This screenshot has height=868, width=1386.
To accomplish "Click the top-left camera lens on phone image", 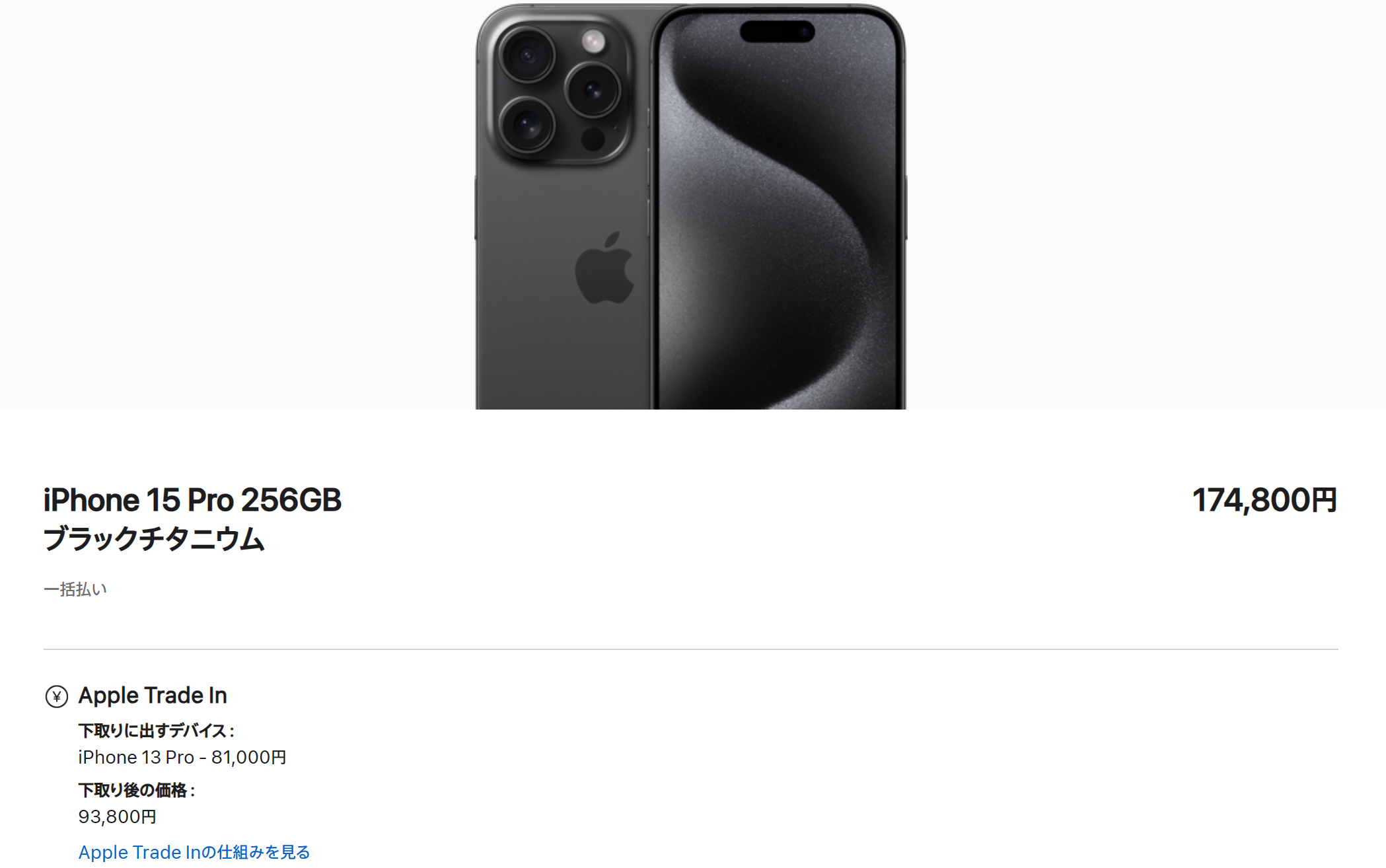I will click(527, 55).
